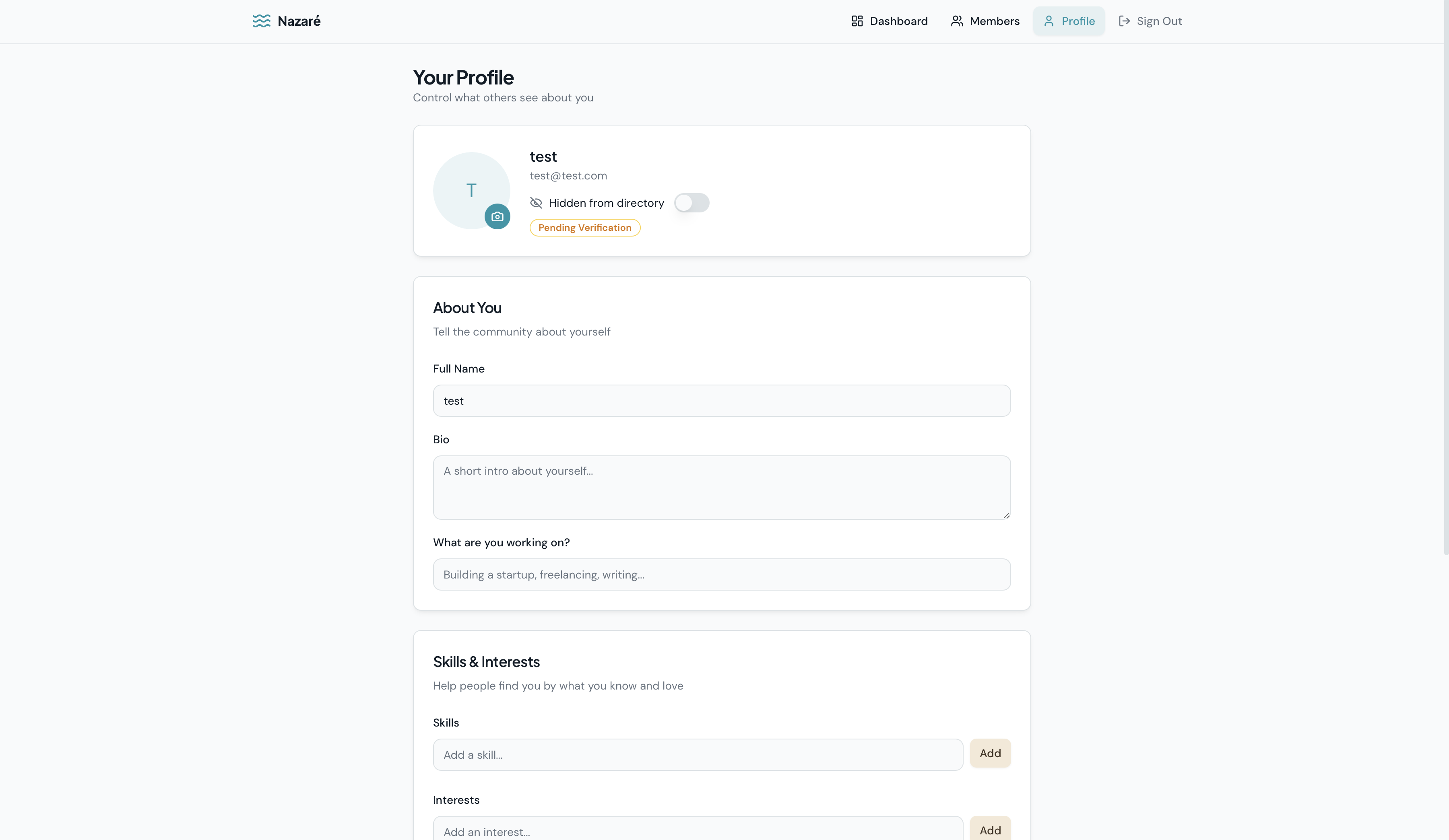Click the crossed-out eye icon
Viewport: 1449px width, 840px height.
pyautogui.click(x=536, y=203)
